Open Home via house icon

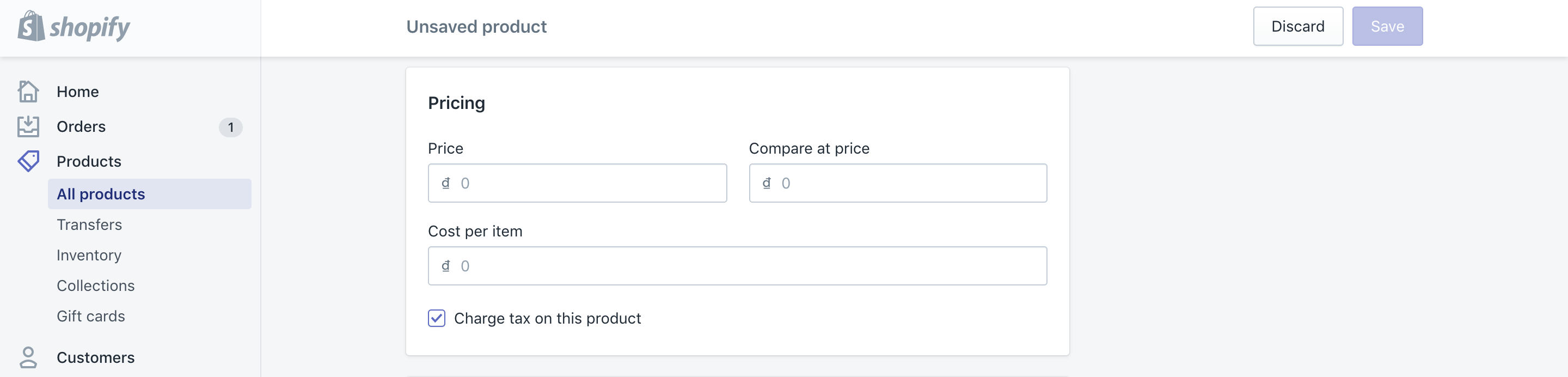(x=28, y=92)
